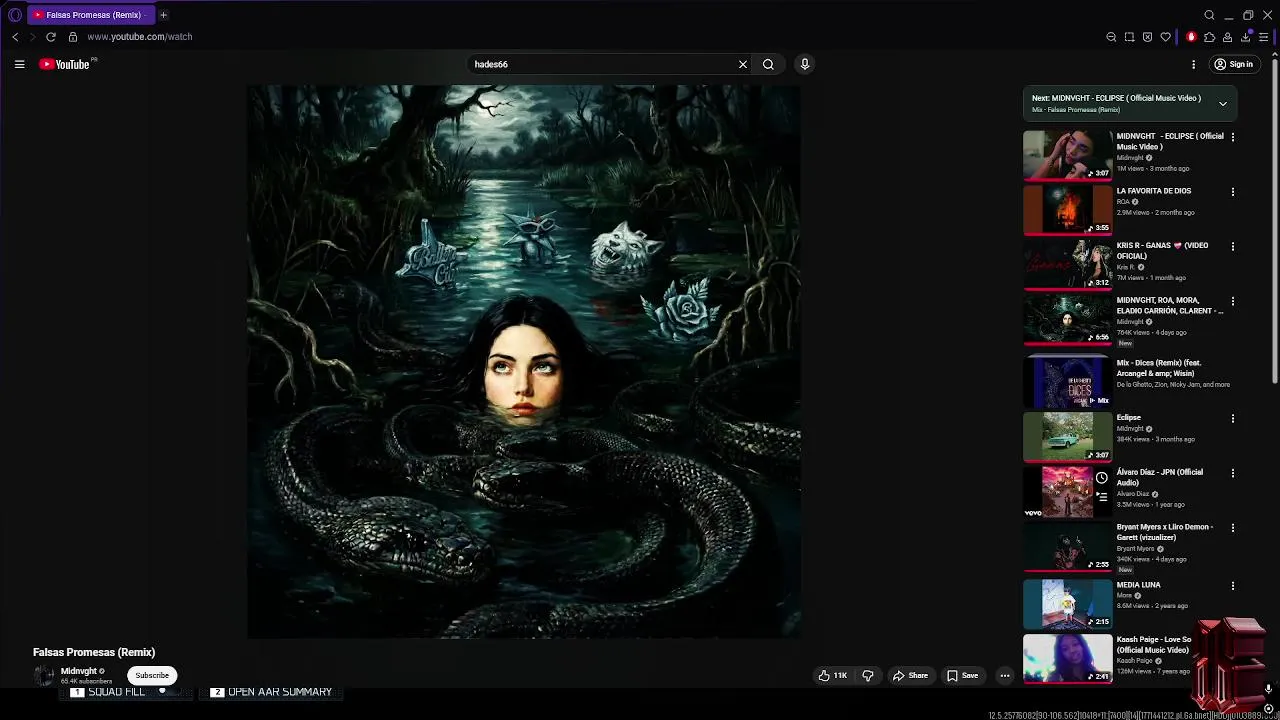The image size is (1280, 720).
Task: Add Álvaro Díaz - JPN to Watch later
Action: pyautogui.click(x=1102, y=478)
